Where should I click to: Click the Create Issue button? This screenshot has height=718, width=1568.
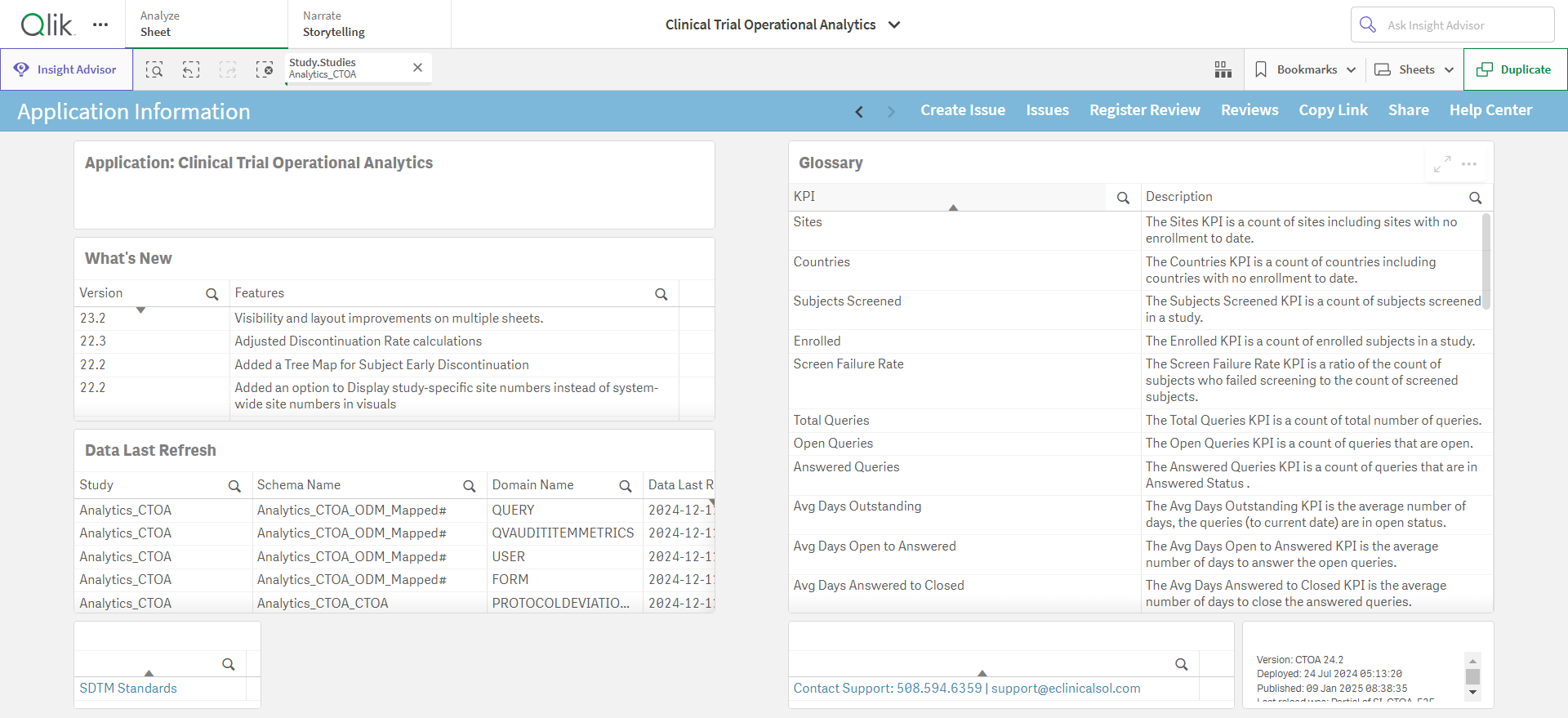pos(963,110)
